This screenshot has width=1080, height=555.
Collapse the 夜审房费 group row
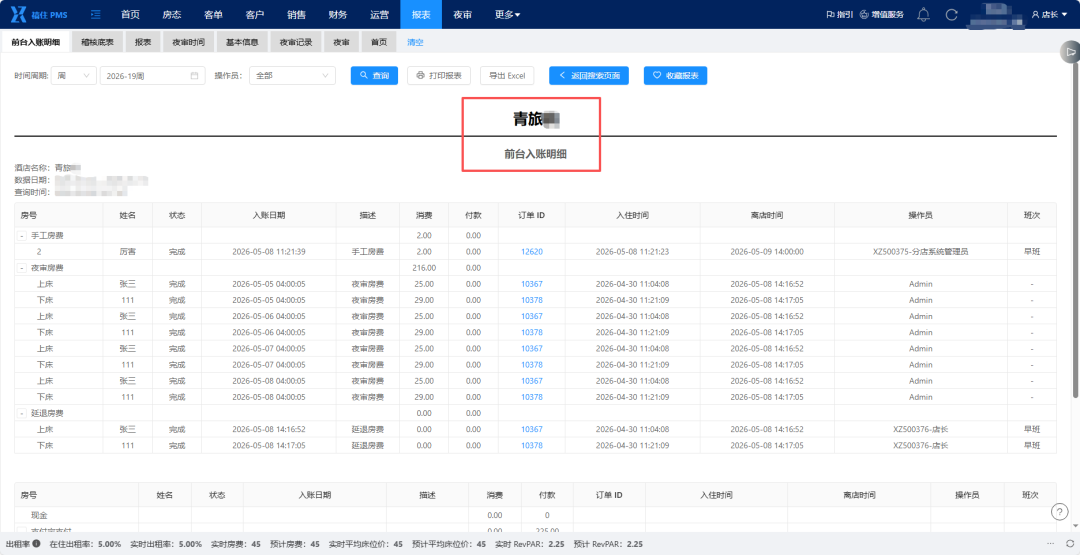coord(21,268)
